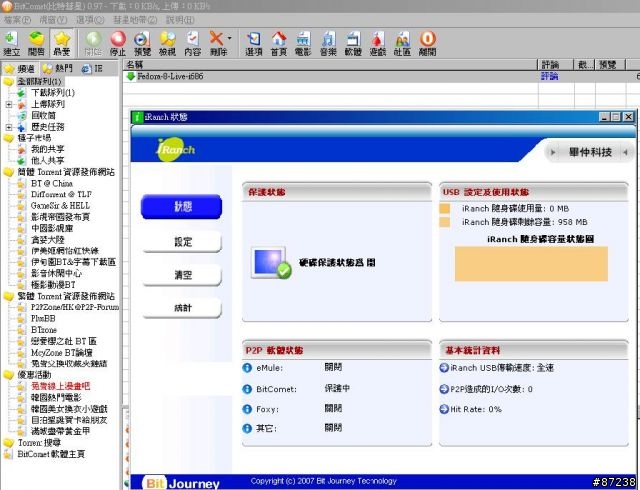Click the info icon beside Foxy status
Viewport: 640px width, 490px height.
tap(247, 409)
